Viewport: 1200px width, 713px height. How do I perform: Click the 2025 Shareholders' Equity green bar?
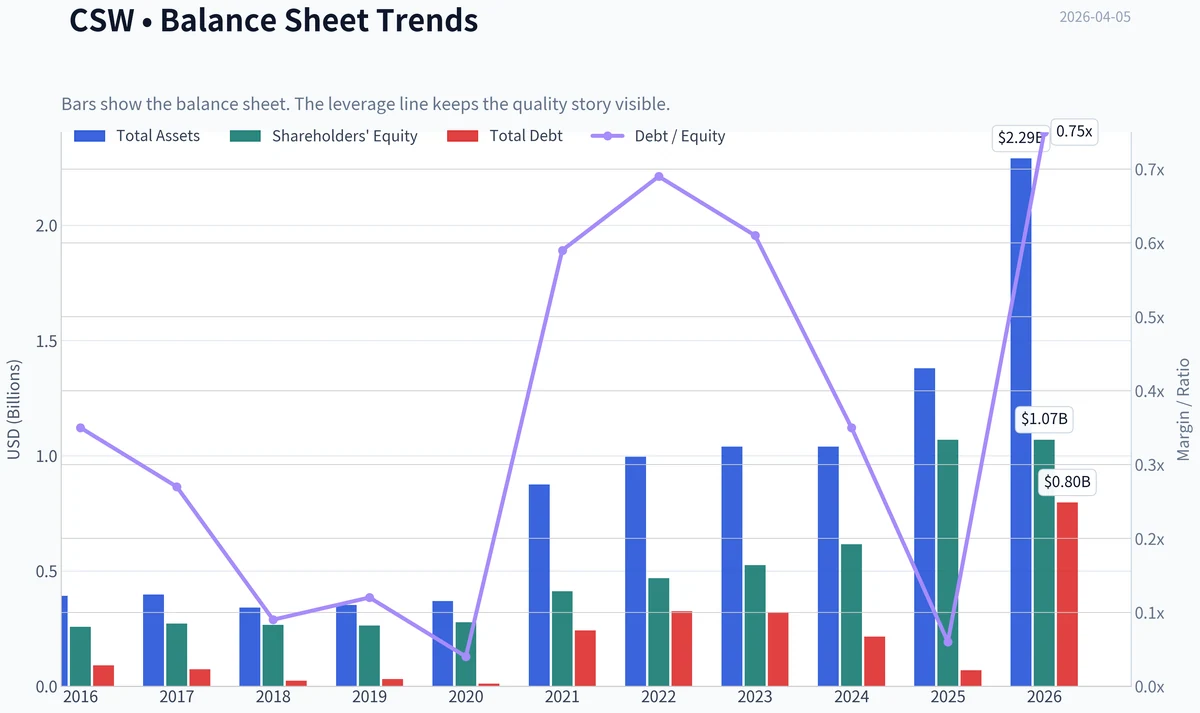tap(948, 563)
